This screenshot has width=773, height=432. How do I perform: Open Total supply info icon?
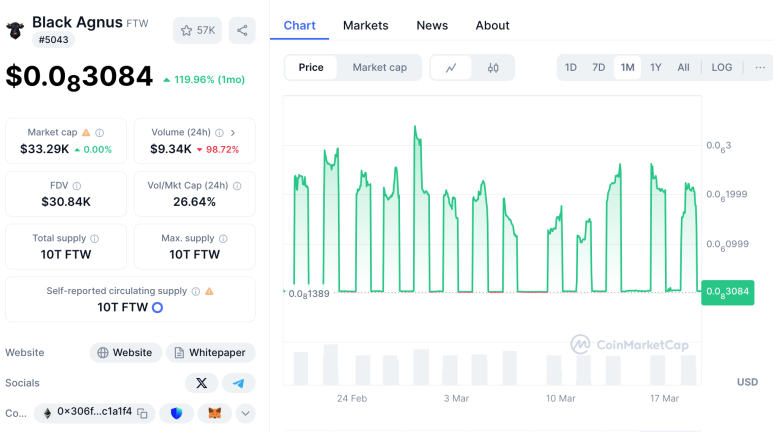[x=95, y=239]
